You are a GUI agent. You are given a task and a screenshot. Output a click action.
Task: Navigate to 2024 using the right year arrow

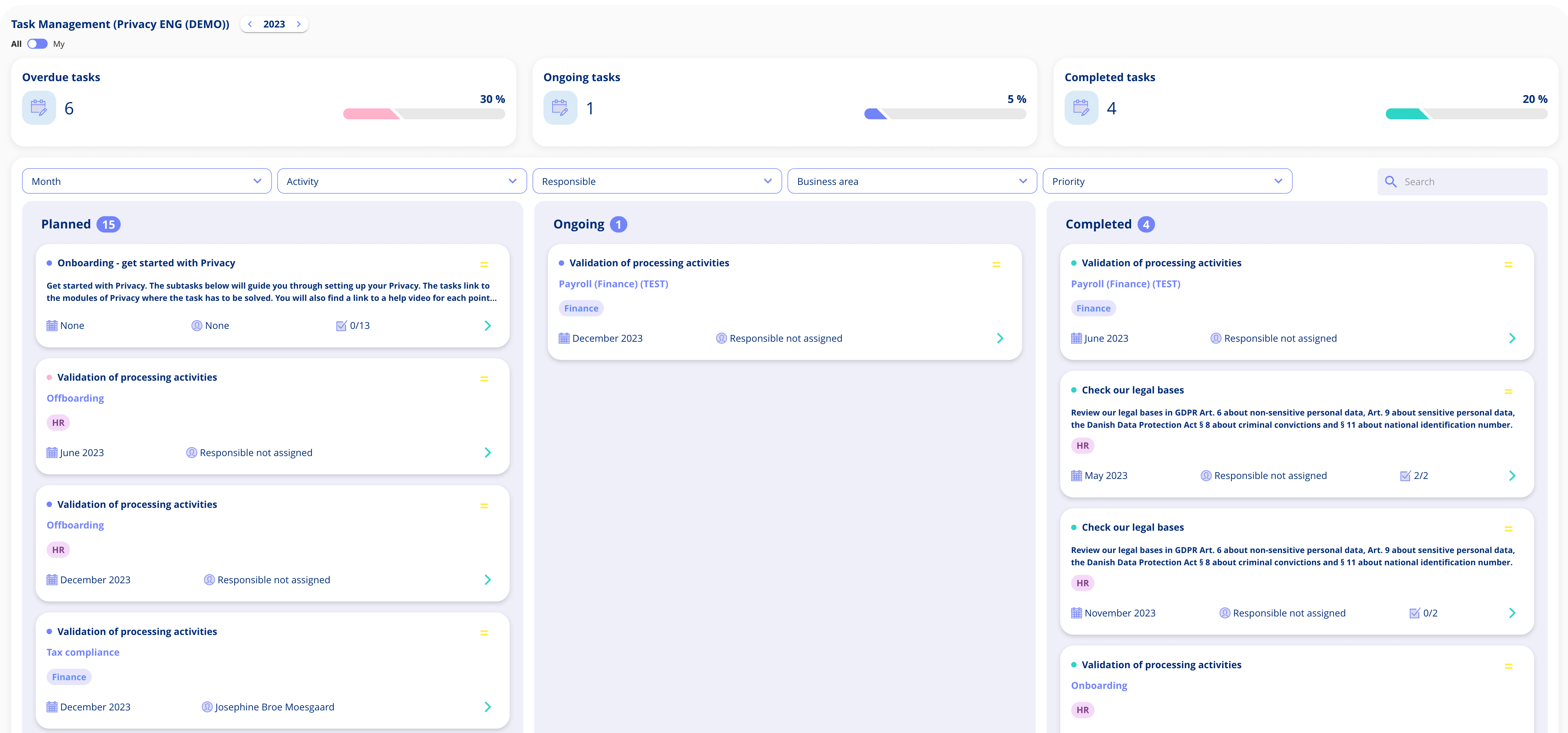coord(299,24)
